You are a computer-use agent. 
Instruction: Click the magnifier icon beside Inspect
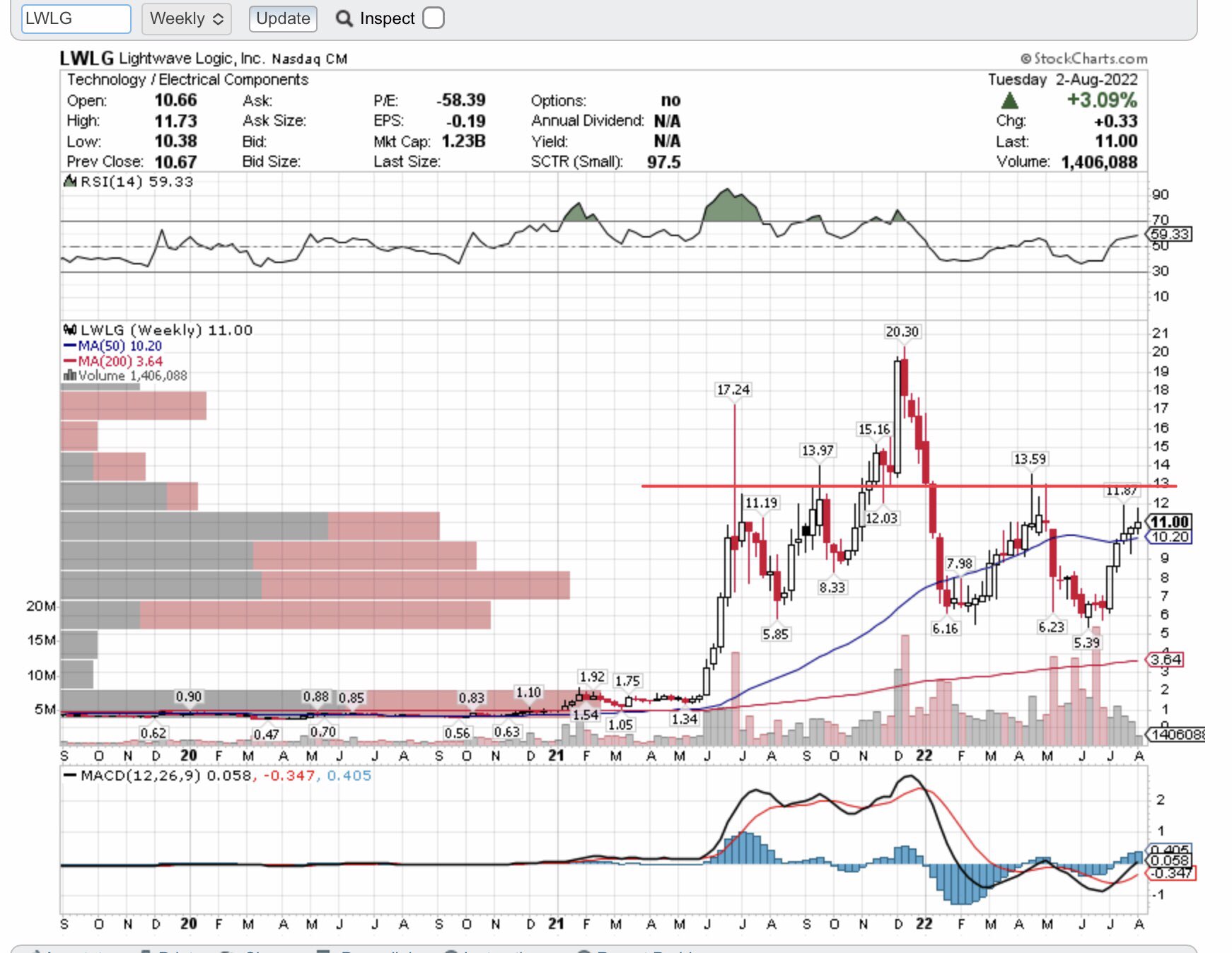pyautogui.click(x=344, y=18)
